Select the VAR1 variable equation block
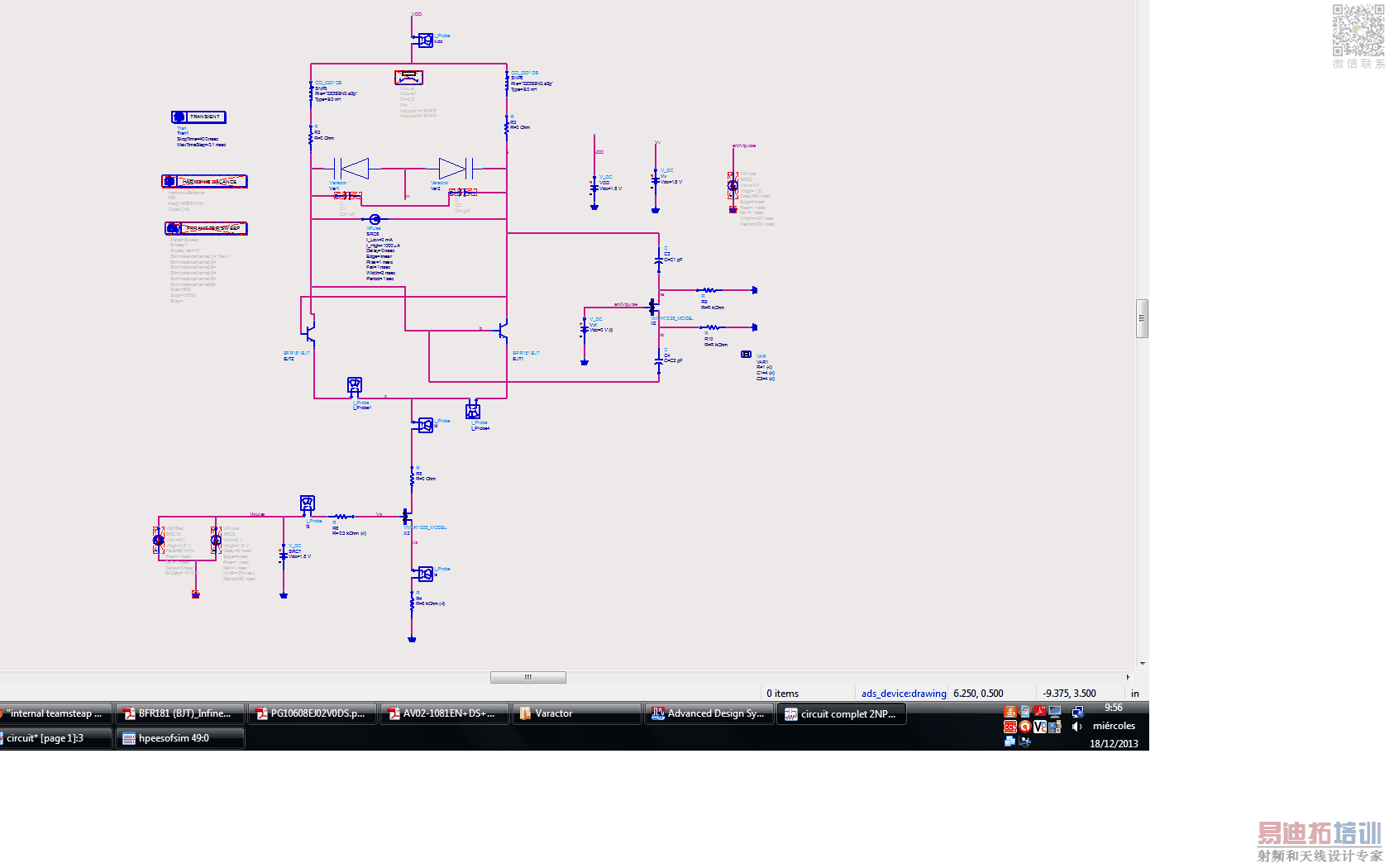The image size is (1389, 868). tap(746, 355)
